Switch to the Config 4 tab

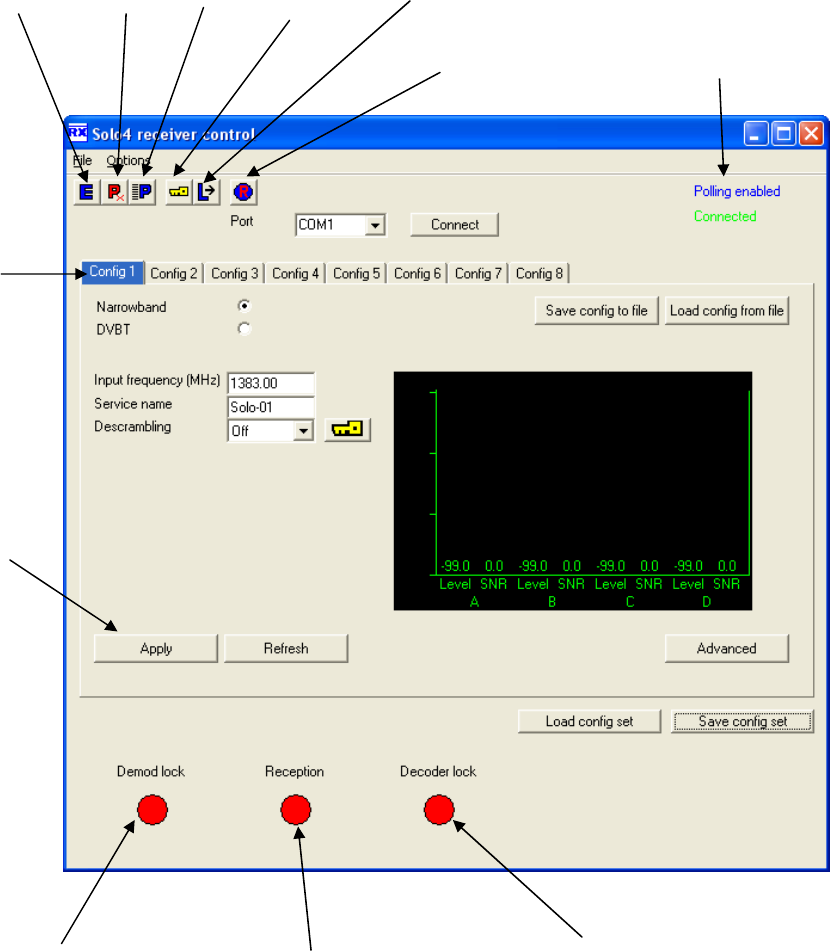295,274
